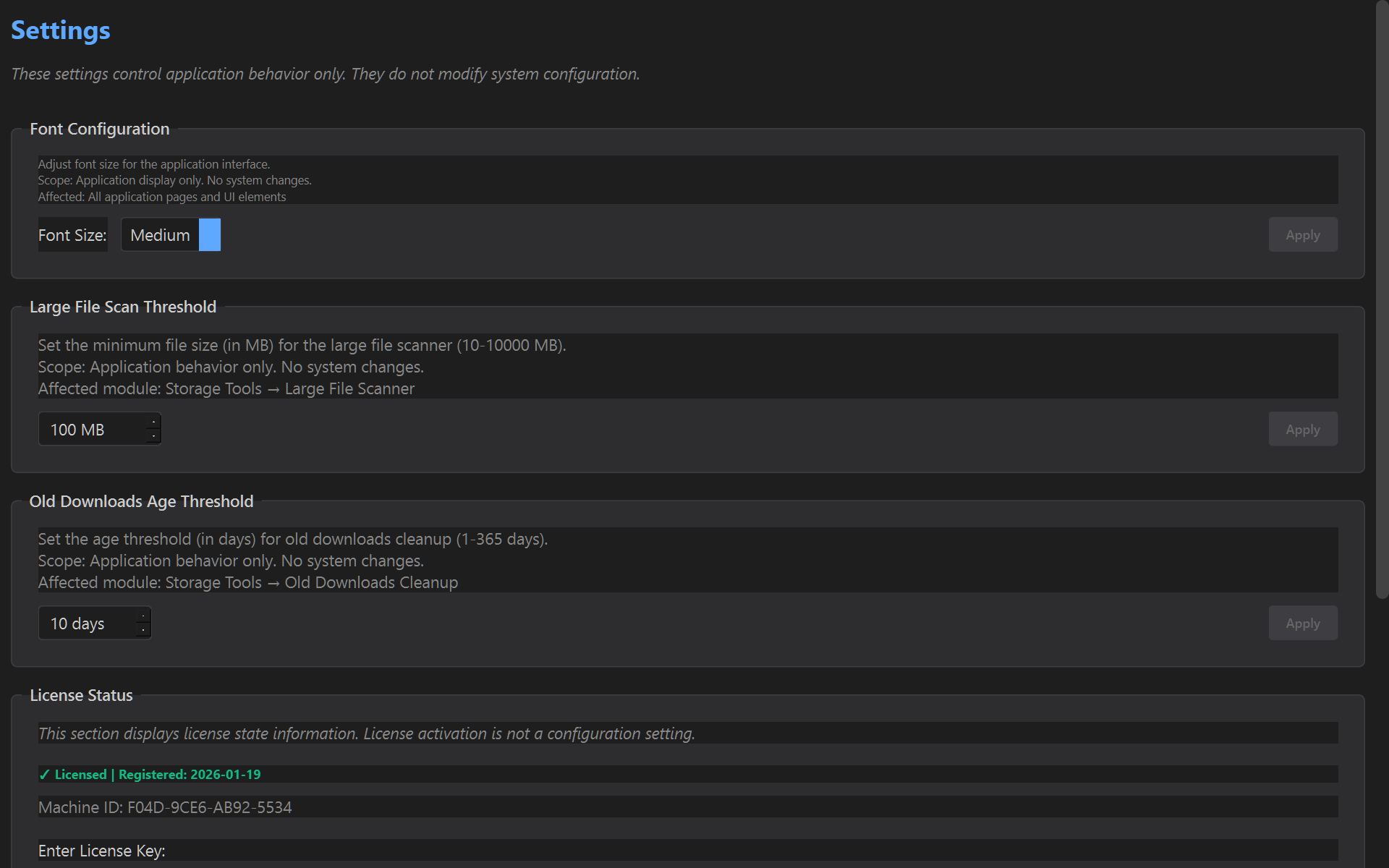The image size is (1389, 868).
Task: Click the vertical scrollbar thumb
Action: (x=1382, y=300)
